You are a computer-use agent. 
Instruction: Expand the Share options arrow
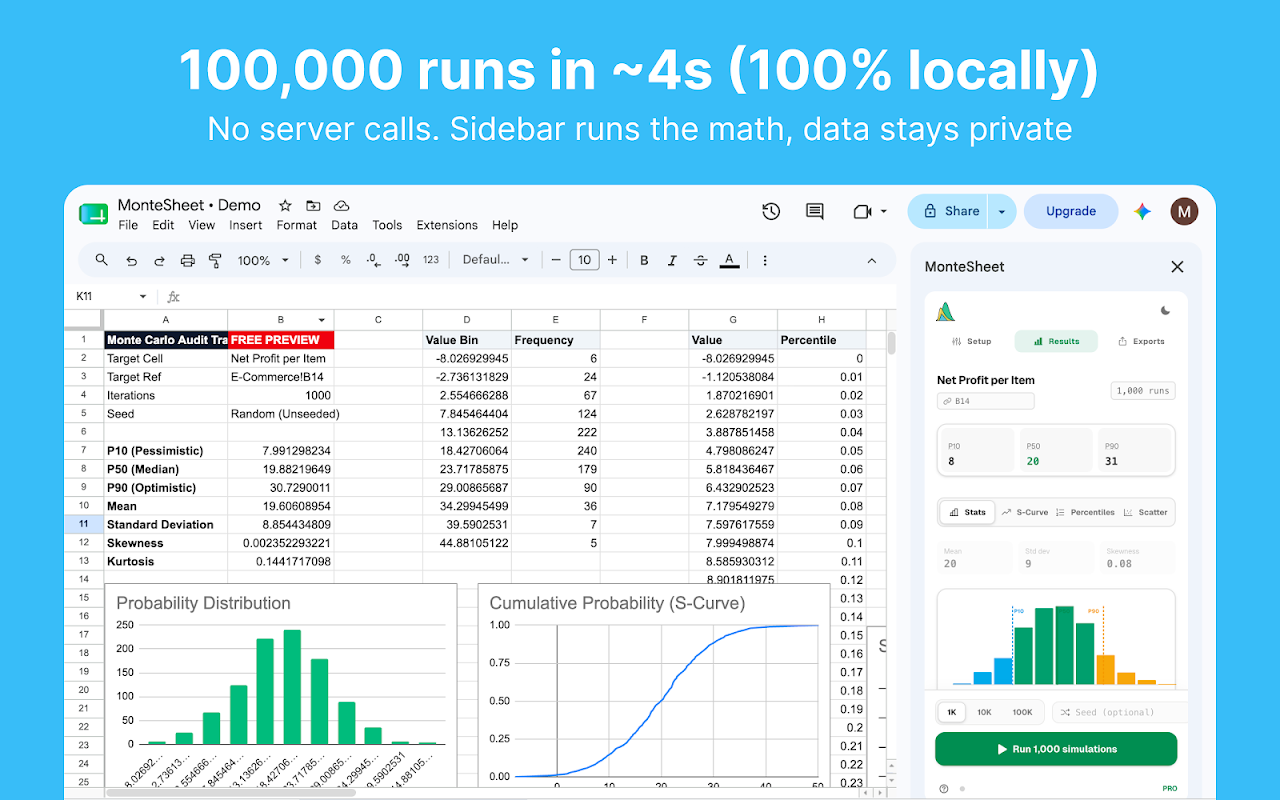click(1002, 211)
